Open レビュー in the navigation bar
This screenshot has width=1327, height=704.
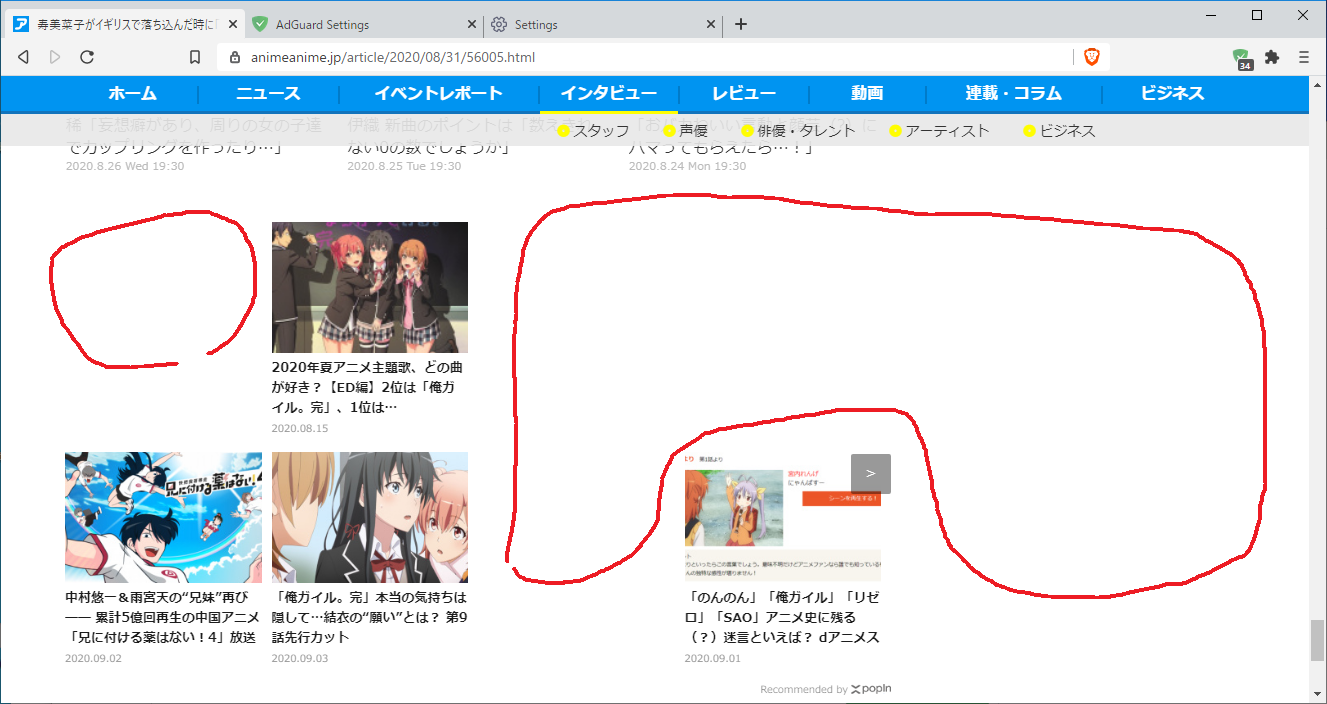coord(744,94)
